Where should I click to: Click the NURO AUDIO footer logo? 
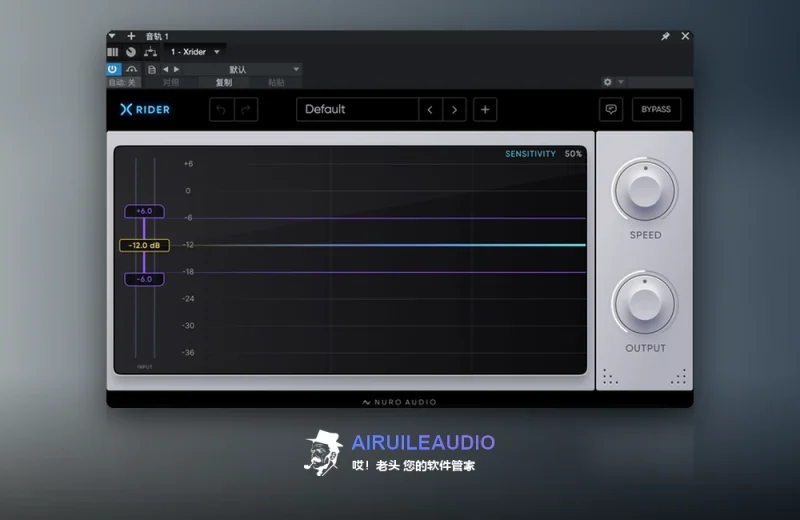tap(399, 402)
